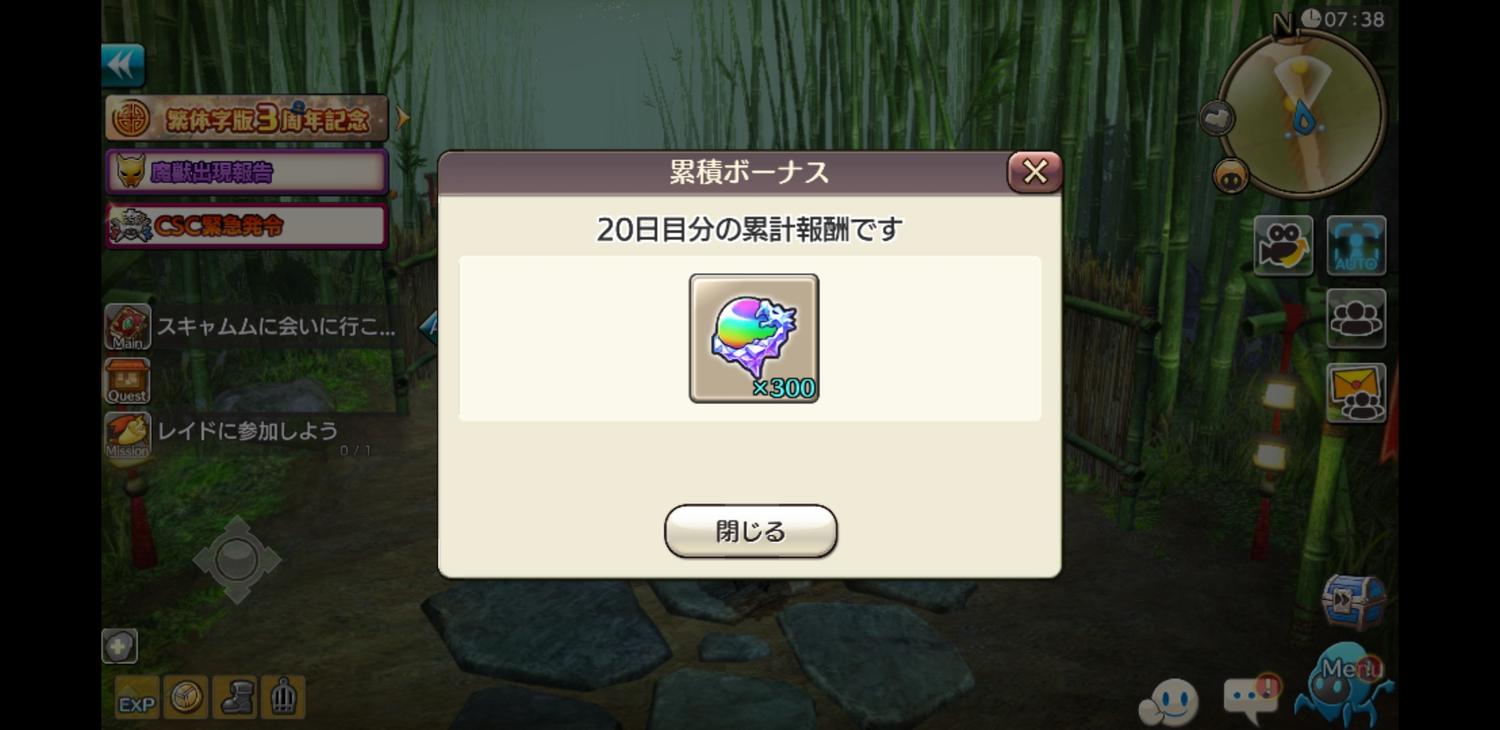Open the mail invitation icon
The height and width of the screenshot is (730, 1500).
point(1356,392)
